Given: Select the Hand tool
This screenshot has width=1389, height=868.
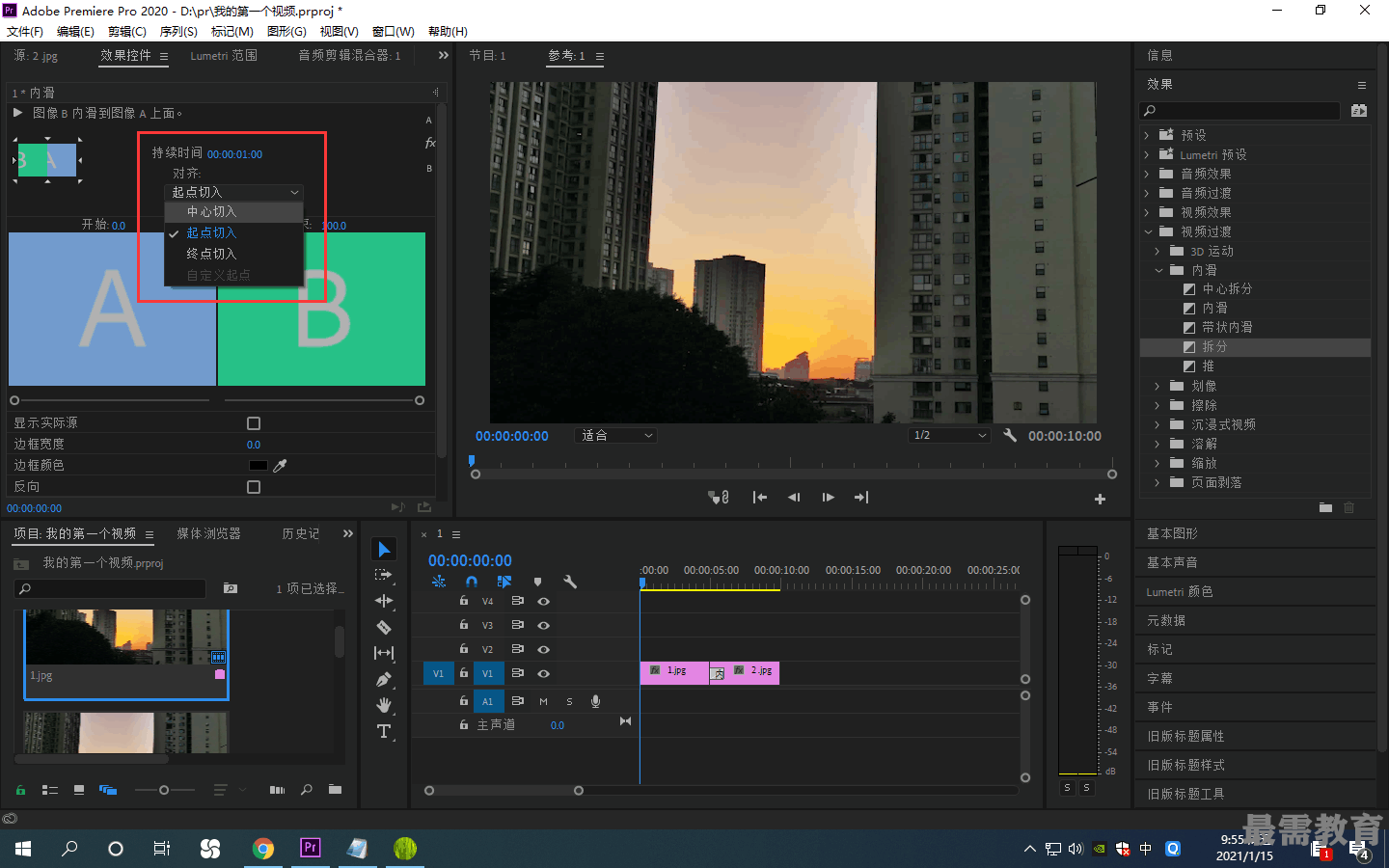Looking at the screenshot, I should point(384,705).
